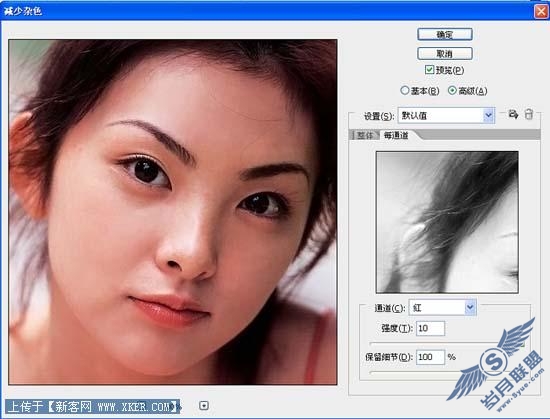This screenshot has height=419, width=550.
Task: Click the 确定 button
Action: pyautogui.click(x=445, y=34)
